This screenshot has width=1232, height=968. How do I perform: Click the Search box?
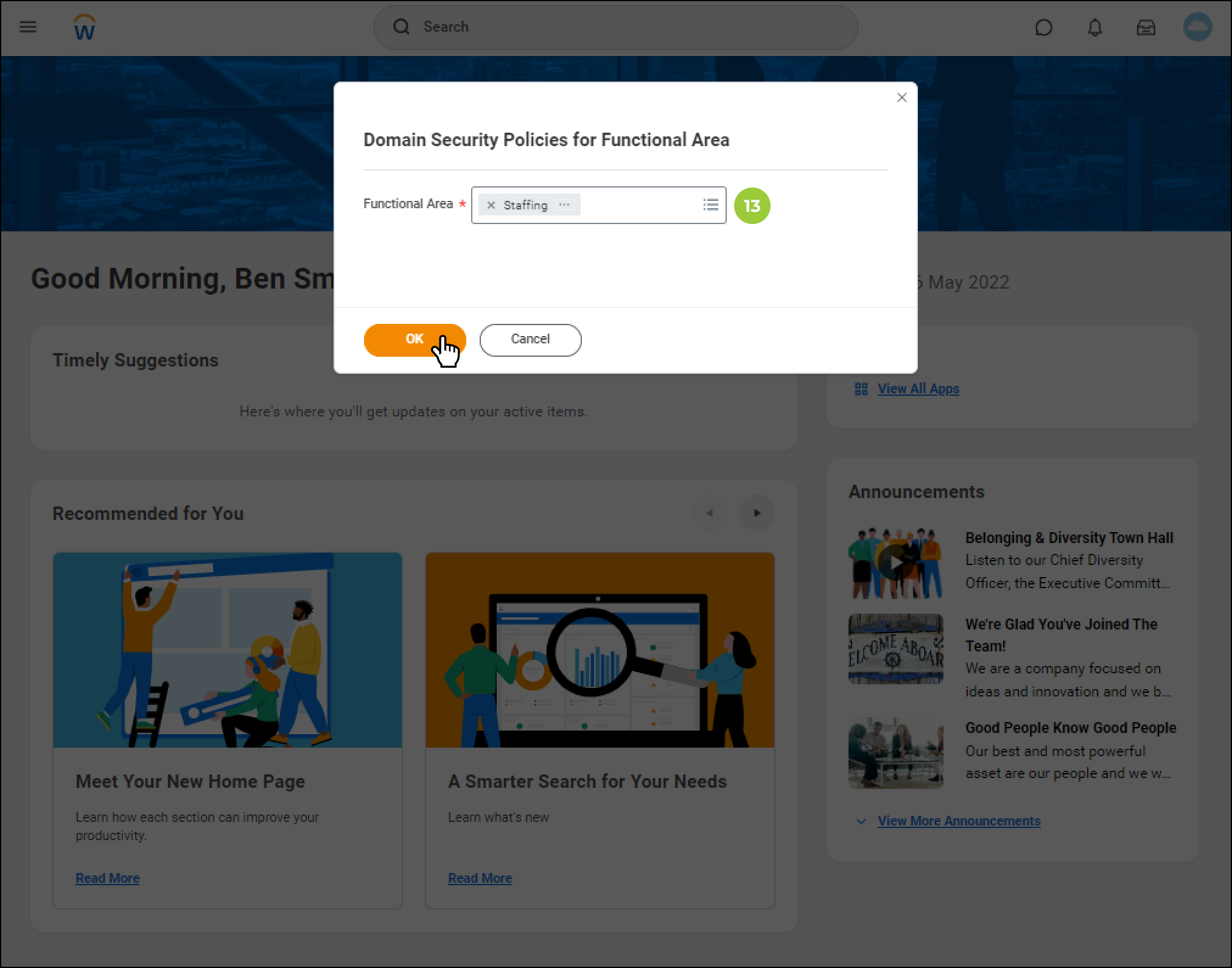click(x=615, y=27)
